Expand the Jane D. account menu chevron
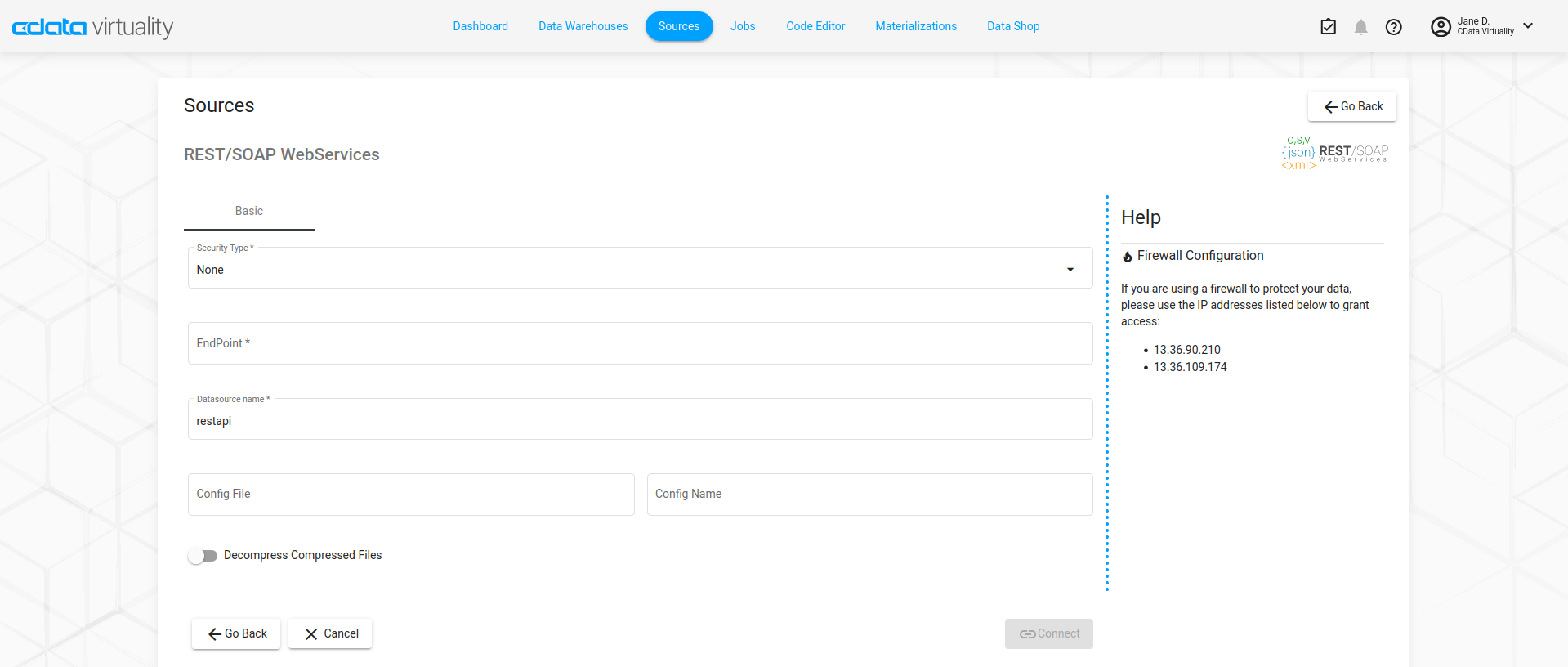 pos(1528,26)
